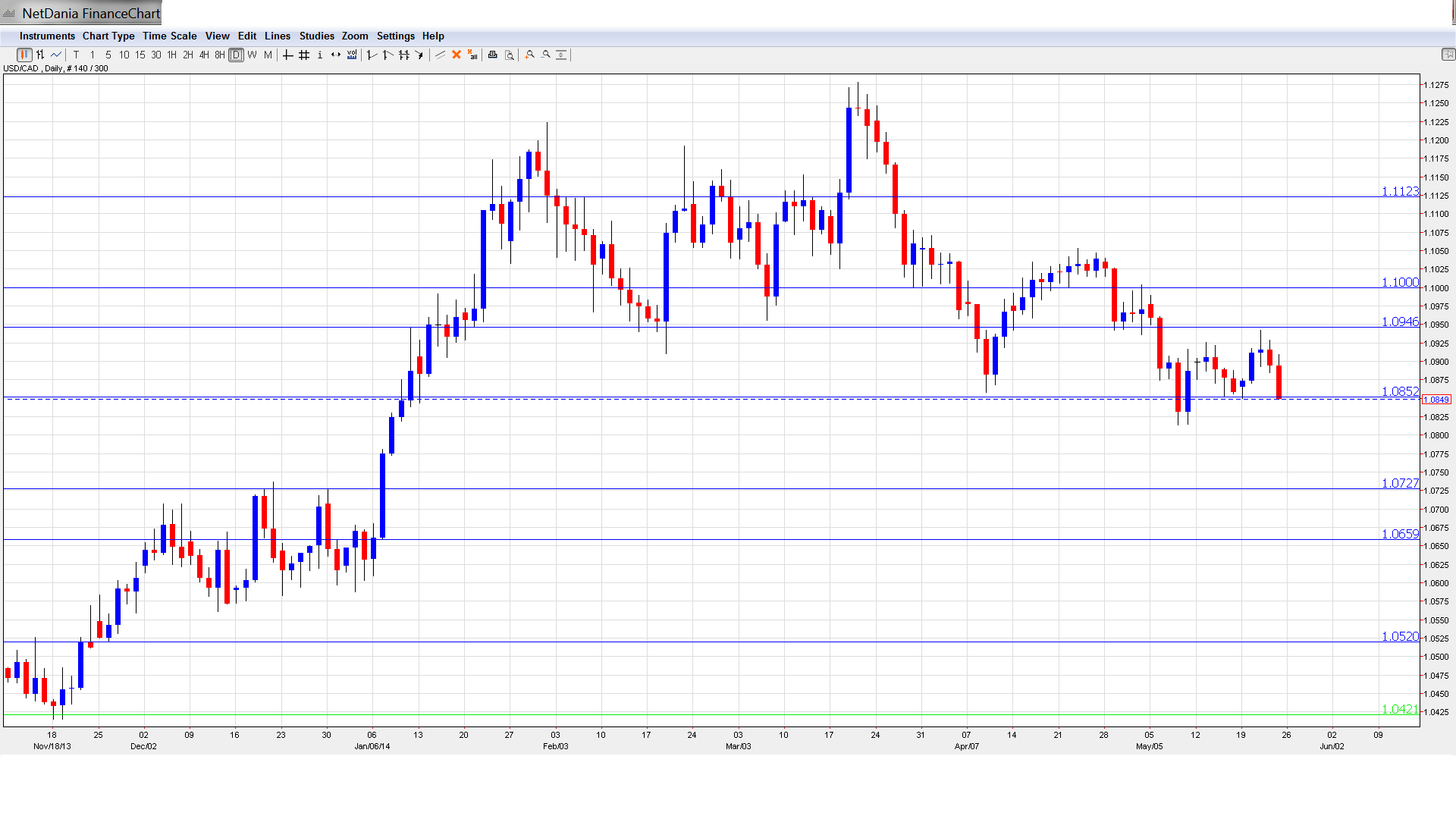Click the zoom out magnifier icon
Viewport: 1456px width, 819px height.
point(546,55)
